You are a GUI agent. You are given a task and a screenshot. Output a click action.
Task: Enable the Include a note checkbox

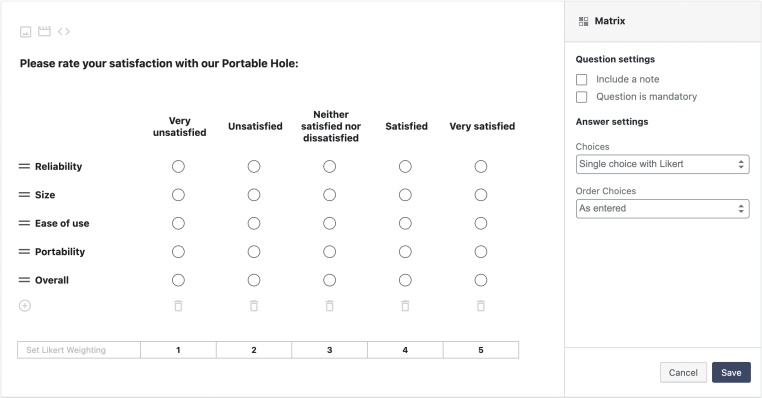[581, 79]
